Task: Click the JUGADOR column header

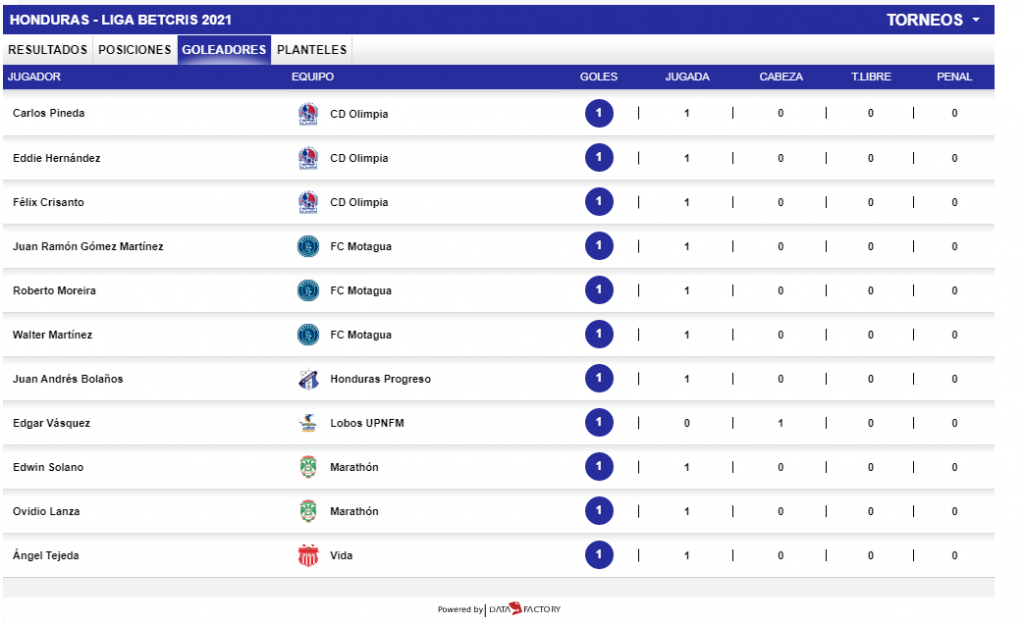Action: pos(34,76)
